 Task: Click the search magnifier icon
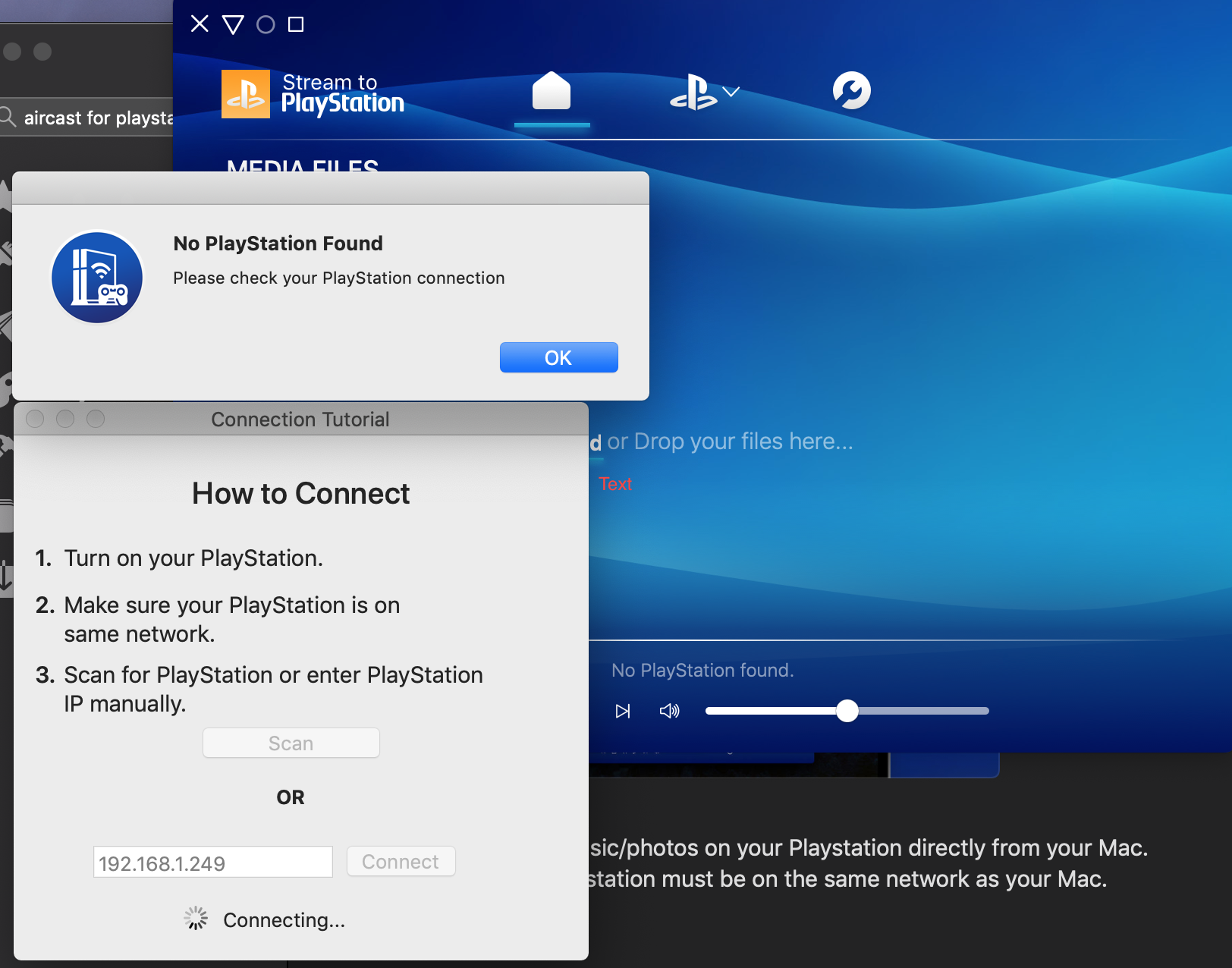8,117
